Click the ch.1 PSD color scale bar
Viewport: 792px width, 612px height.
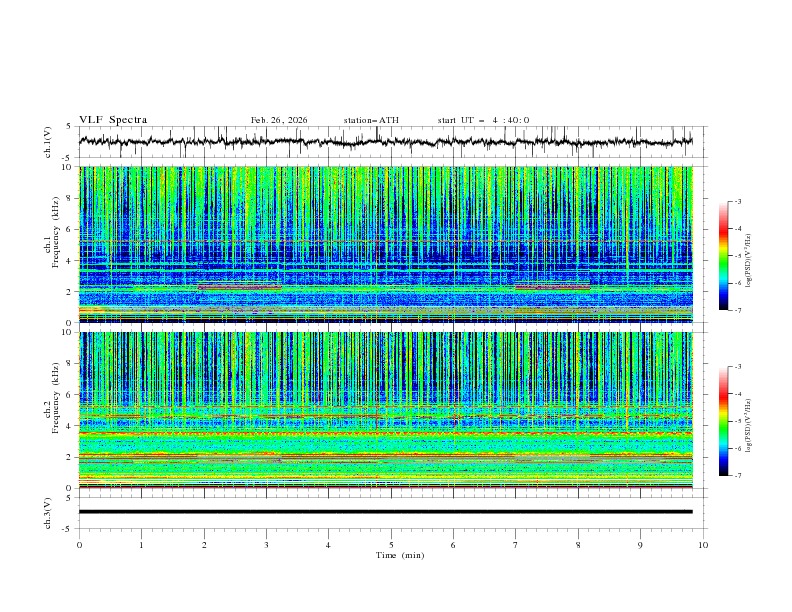pyautogui.click(x=723, y=256)
